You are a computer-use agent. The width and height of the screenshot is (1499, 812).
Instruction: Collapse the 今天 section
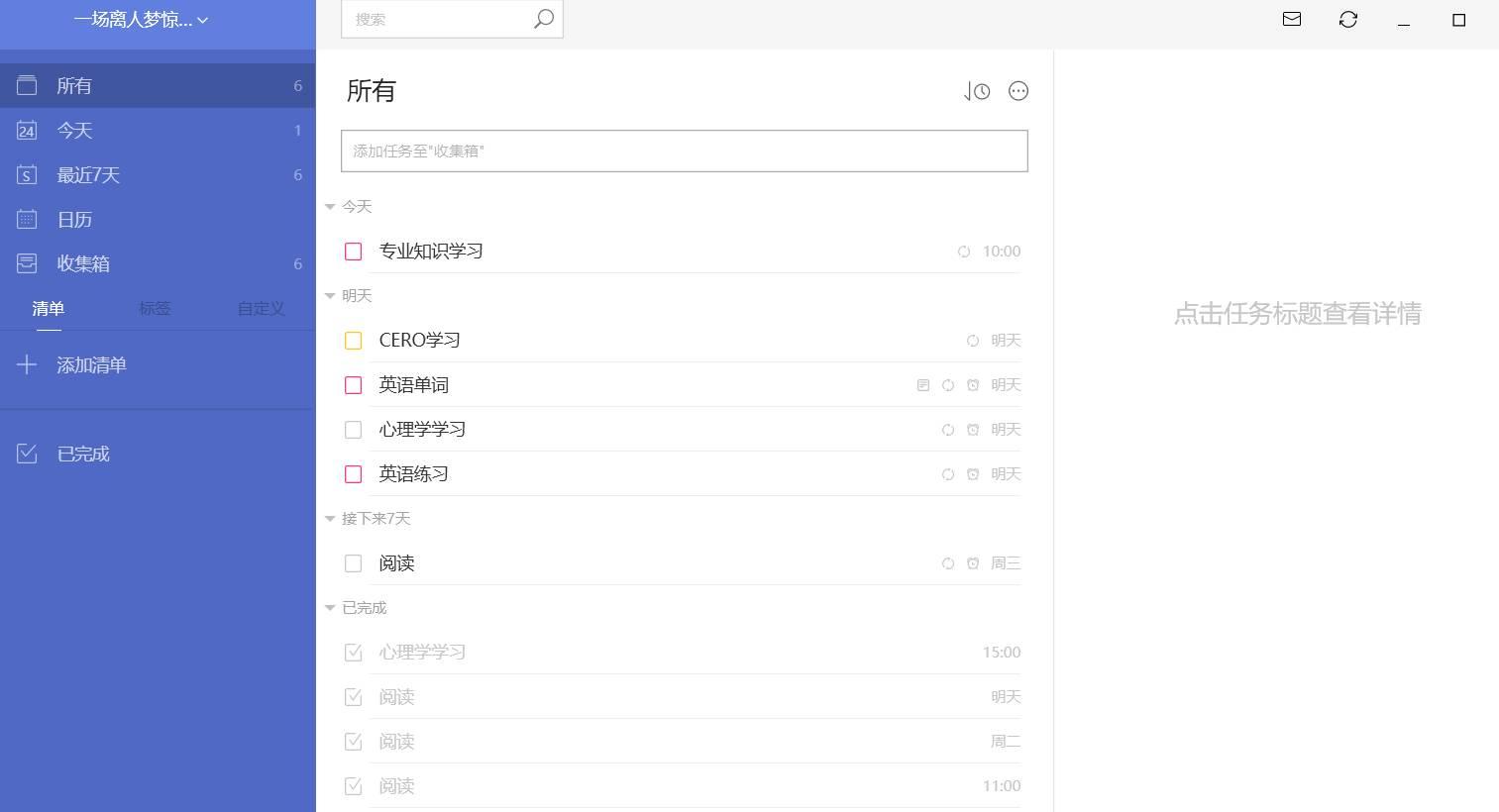click(330, 207)
